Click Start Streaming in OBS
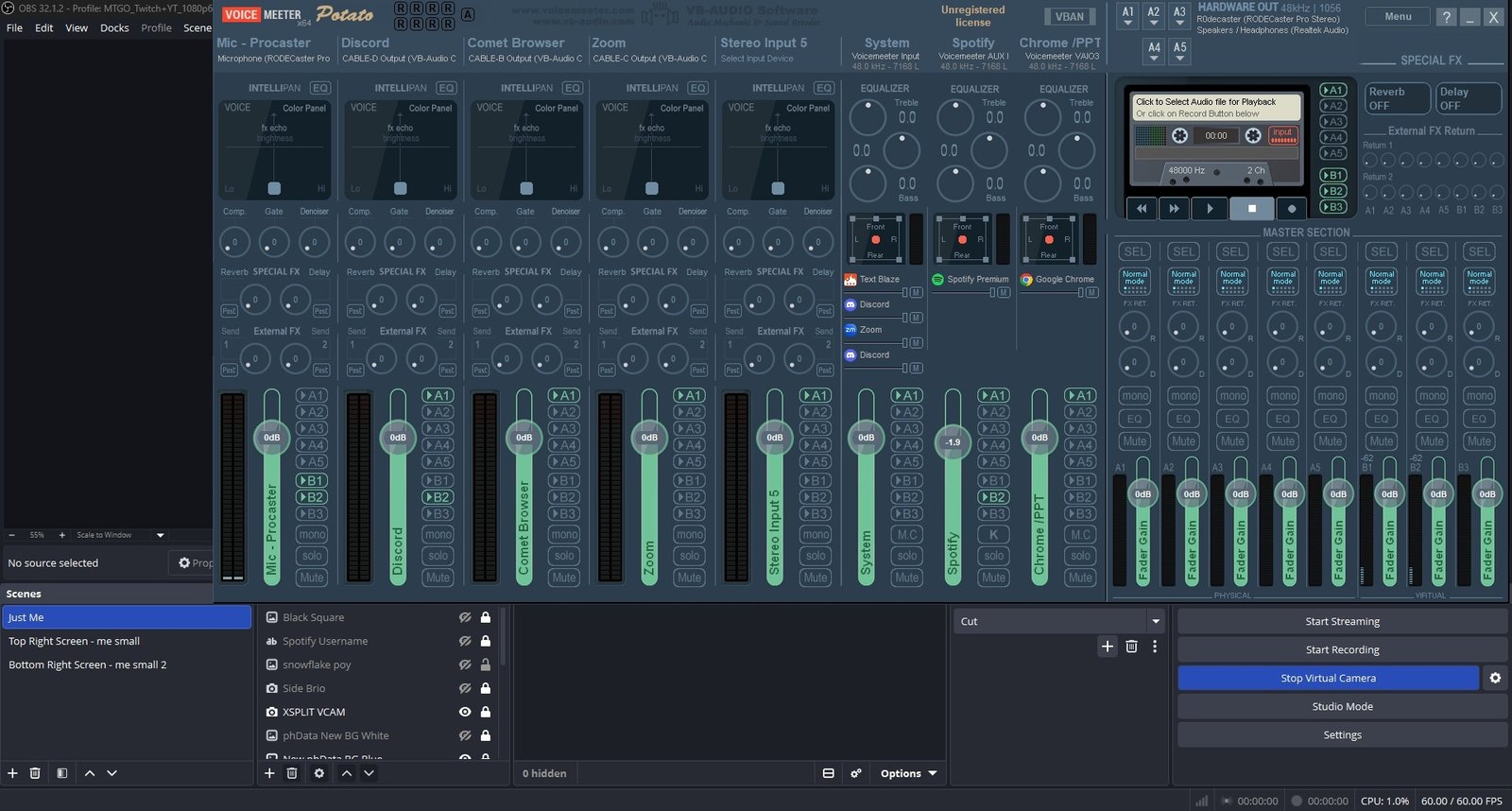This screenshot has width=1512, height=811. [x=1342, y=621]
